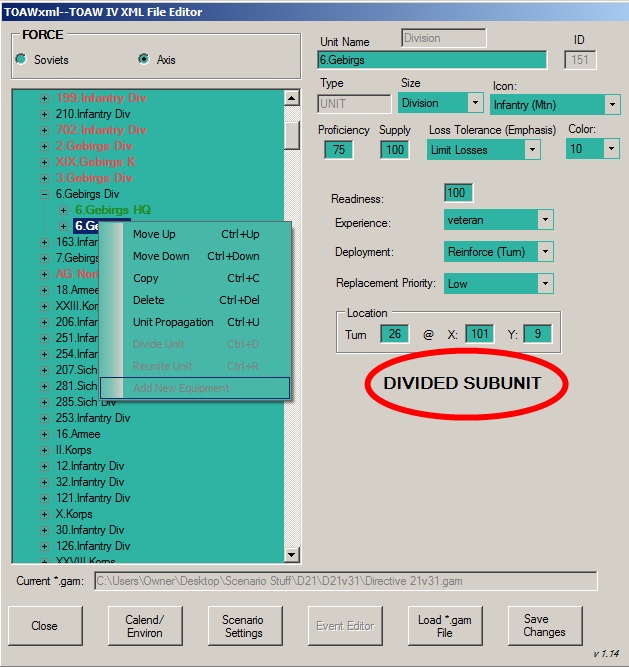Click the unit tree scroll down arrow

(291, 554)
